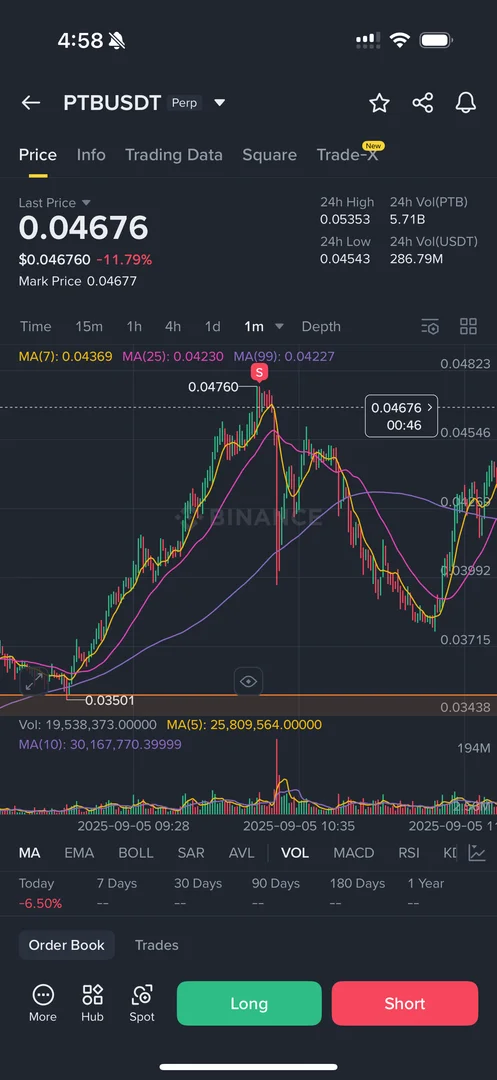This screenshot has width=497, height=1080.
Task: Tap the 1 Year performance label
Action: pyautogui.click(x=426, y=883)
